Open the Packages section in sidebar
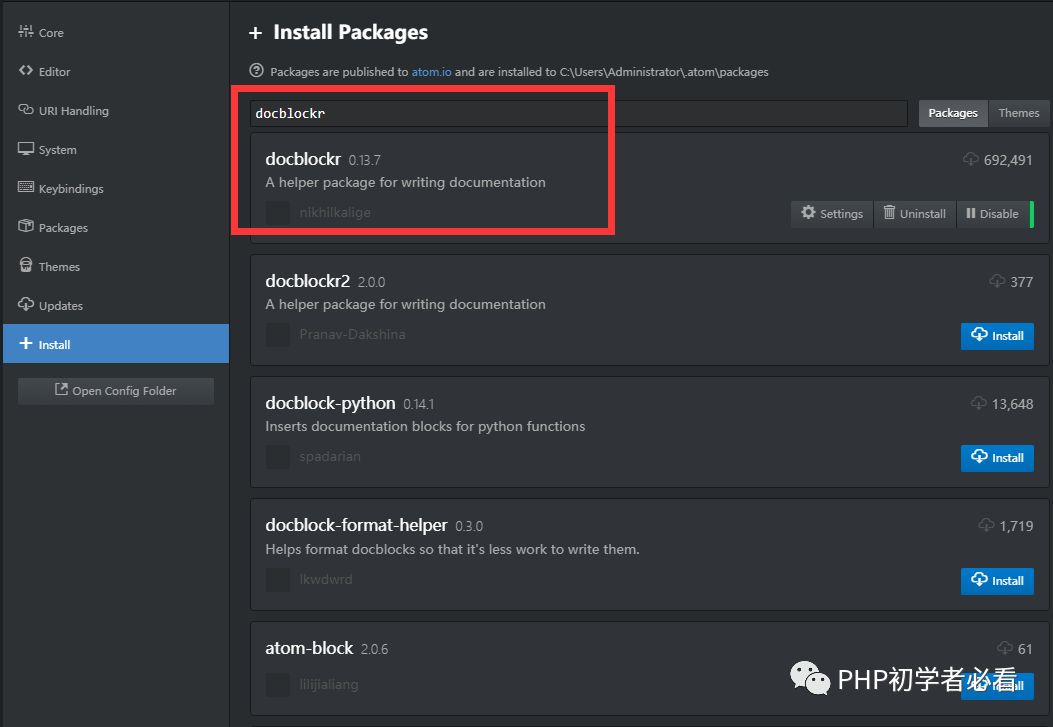Screen dimensions: 1053x727 (x=62, y=228)
